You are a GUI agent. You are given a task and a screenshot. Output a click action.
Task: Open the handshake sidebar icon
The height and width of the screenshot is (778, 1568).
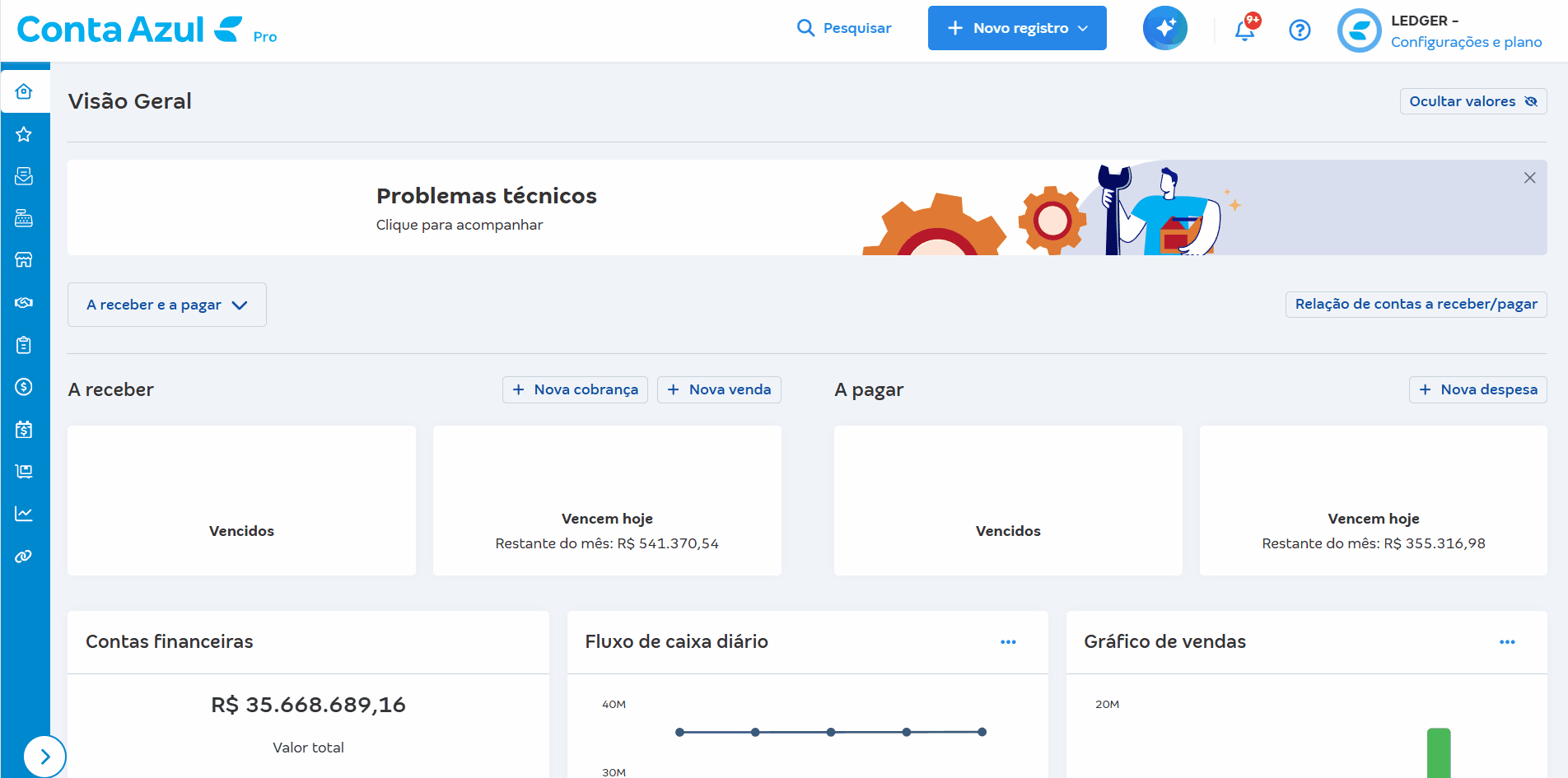(24, 303)
